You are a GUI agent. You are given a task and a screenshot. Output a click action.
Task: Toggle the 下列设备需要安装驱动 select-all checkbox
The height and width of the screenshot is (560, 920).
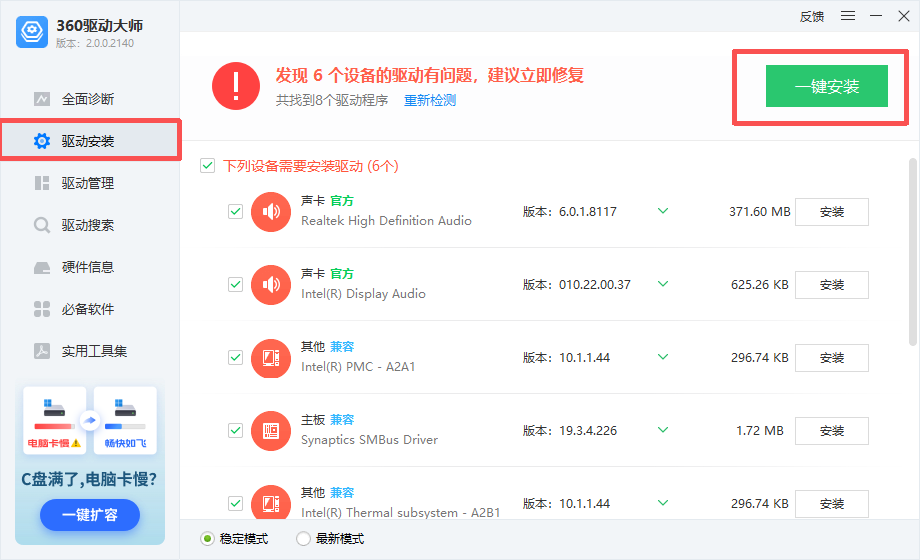(207, 166)
